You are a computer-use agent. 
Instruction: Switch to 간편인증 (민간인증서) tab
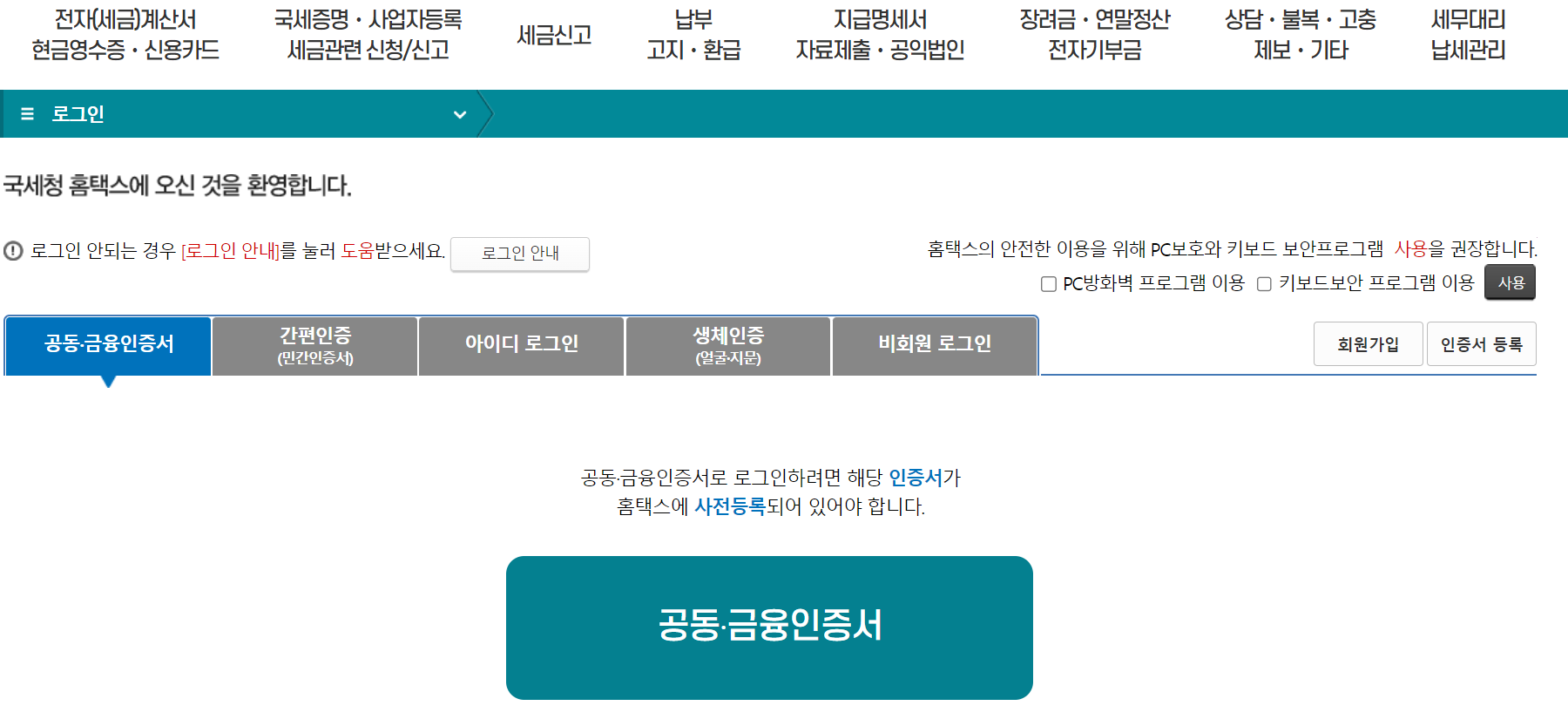[x=315, y=345]
